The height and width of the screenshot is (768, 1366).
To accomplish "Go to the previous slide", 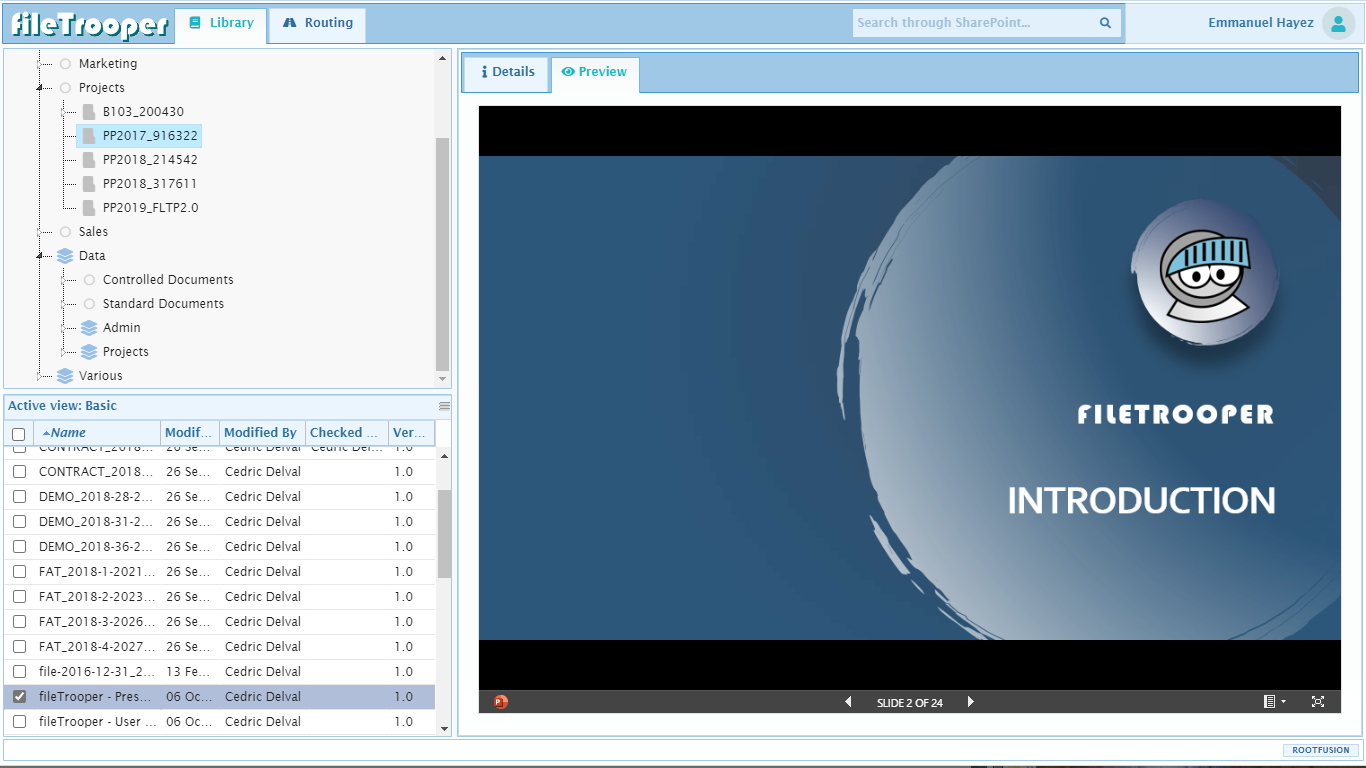I will click(x=848, y=702).
